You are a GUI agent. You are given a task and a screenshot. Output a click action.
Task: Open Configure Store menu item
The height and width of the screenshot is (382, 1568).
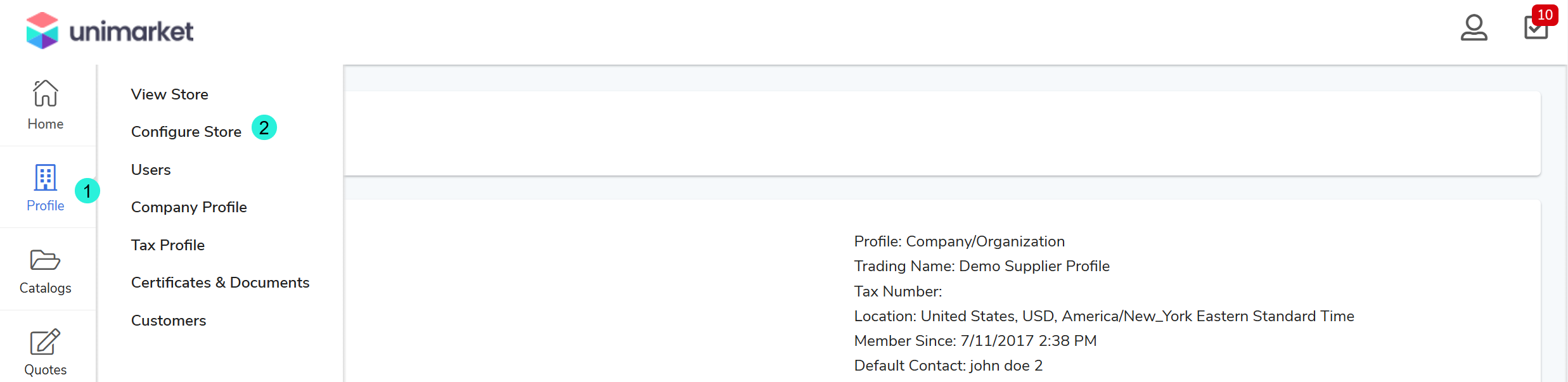(186, 132)
